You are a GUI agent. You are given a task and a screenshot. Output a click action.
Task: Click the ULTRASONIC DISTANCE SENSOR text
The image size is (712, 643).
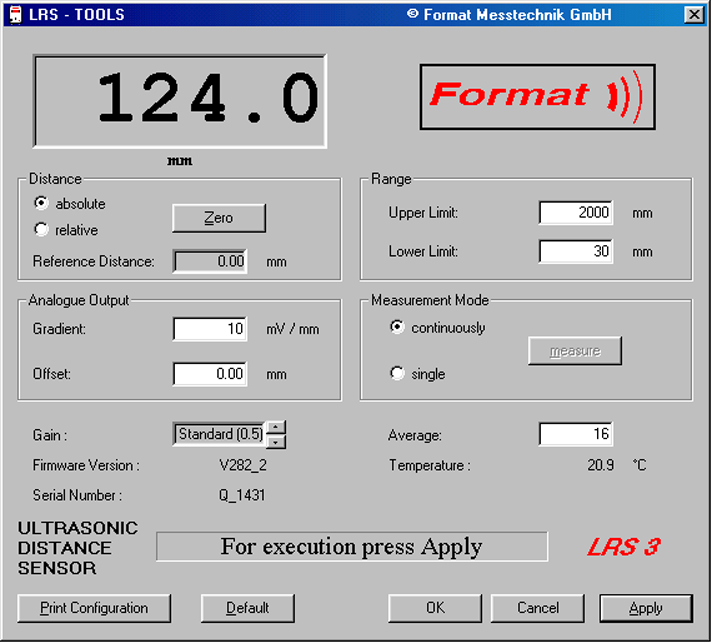78,548
